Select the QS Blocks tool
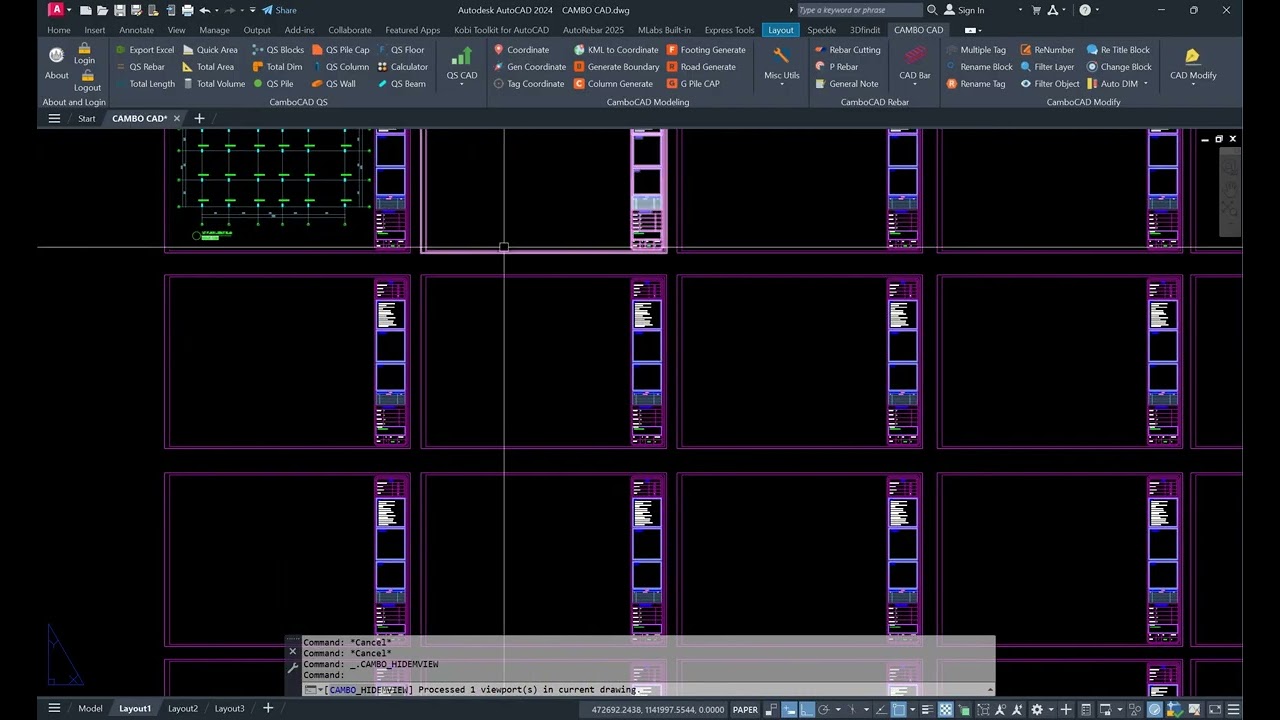 tap(278, 50)
